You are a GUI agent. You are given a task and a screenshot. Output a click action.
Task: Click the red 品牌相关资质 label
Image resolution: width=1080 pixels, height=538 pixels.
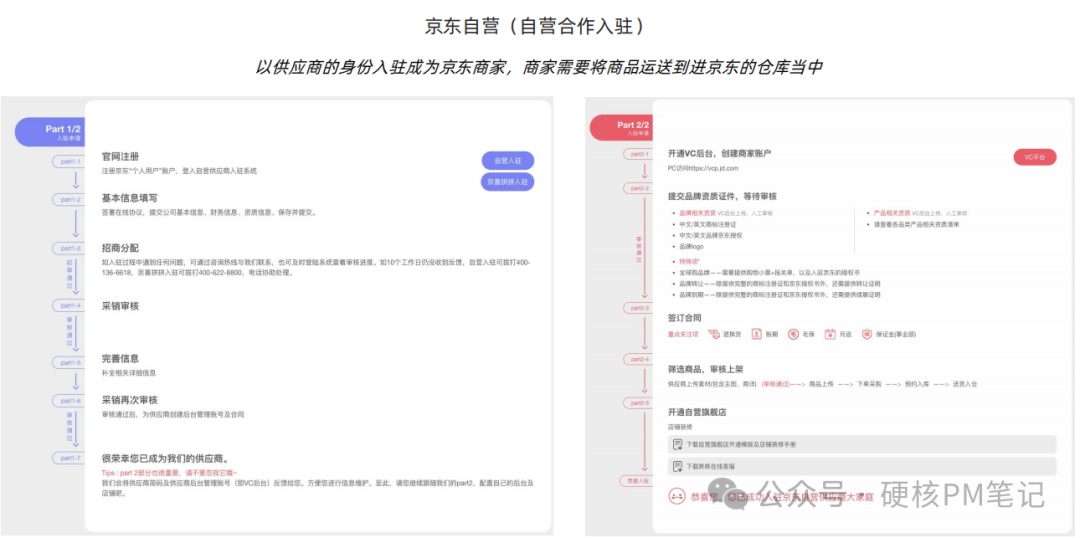(x=697, y=213)
